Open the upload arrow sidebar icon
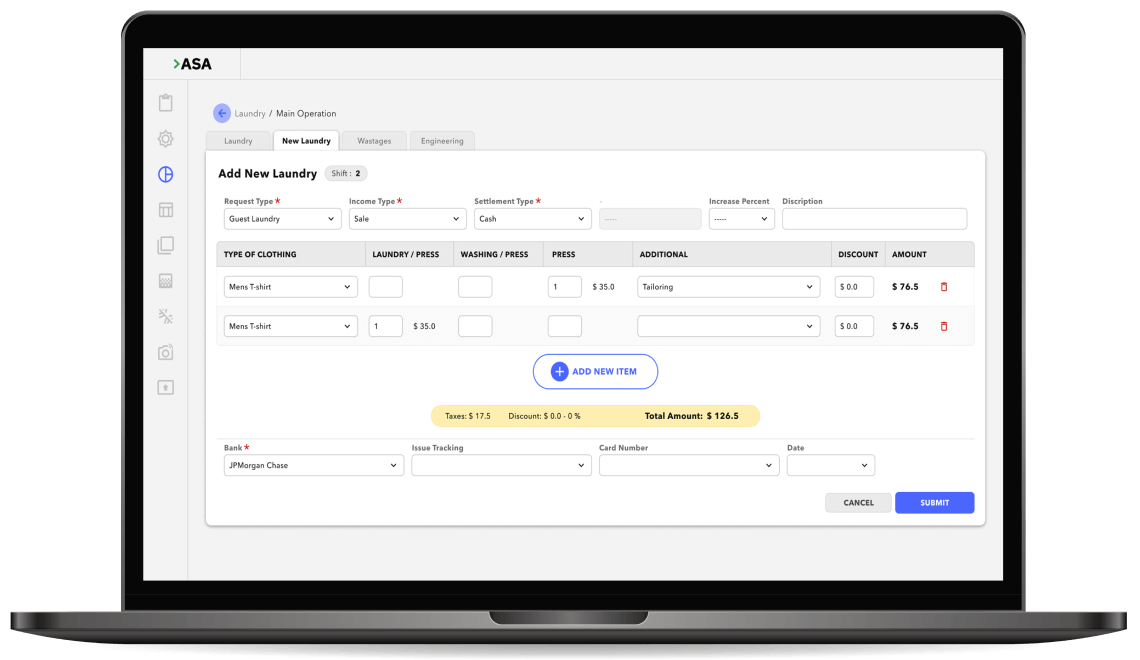This screenshot has width=1140, height=660. click(x=166, y=387)
